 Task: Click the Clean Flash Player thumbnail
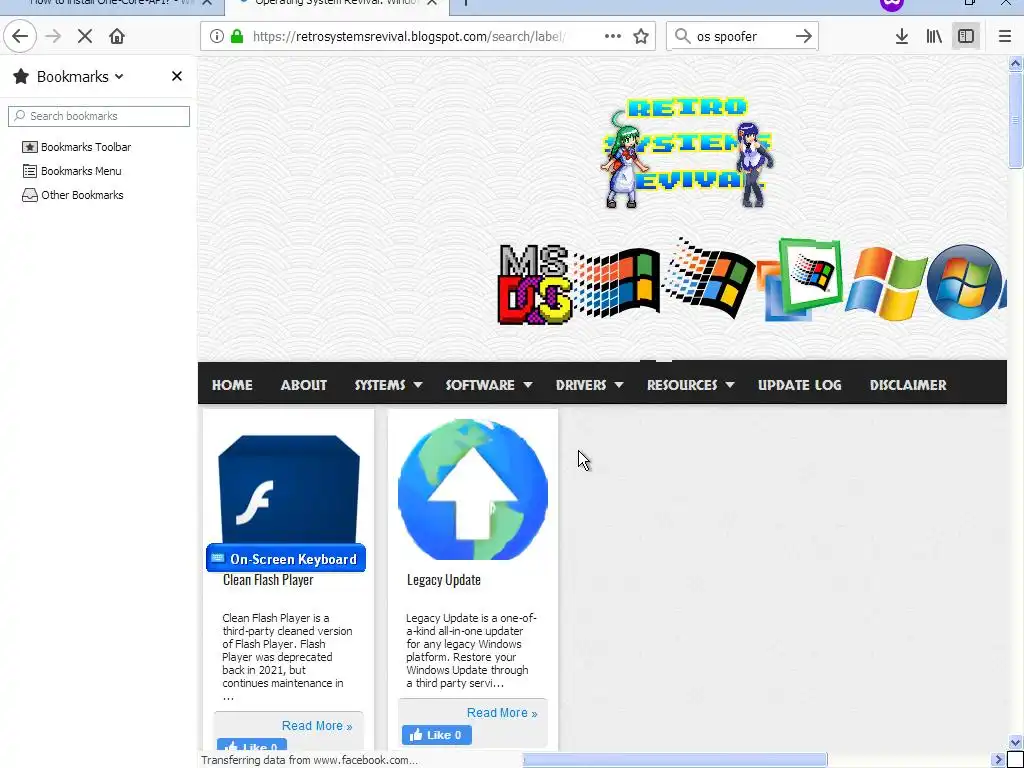(289, 488)
